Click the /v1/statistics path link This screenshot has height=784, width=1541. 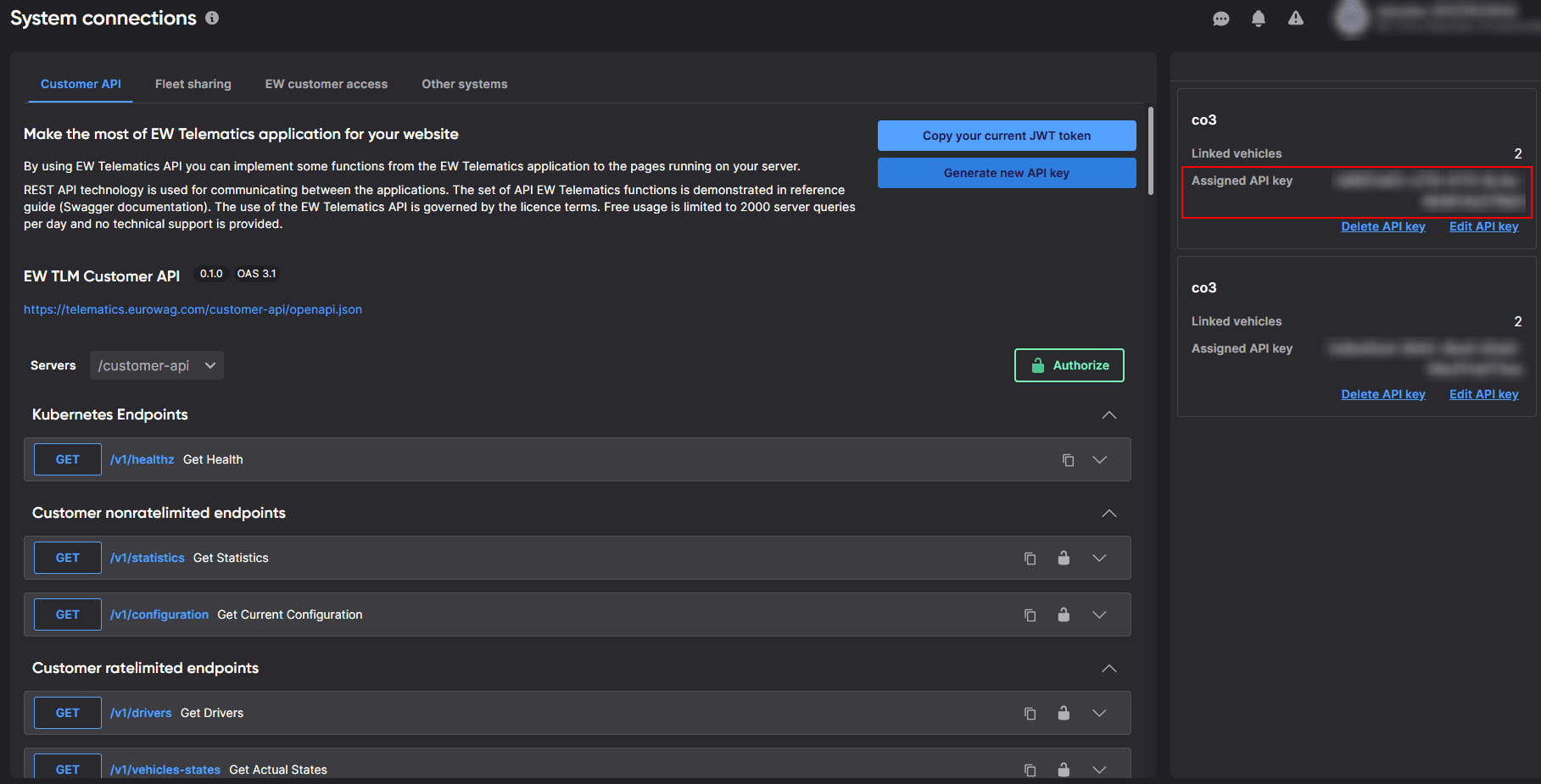[x=148, y=558]
